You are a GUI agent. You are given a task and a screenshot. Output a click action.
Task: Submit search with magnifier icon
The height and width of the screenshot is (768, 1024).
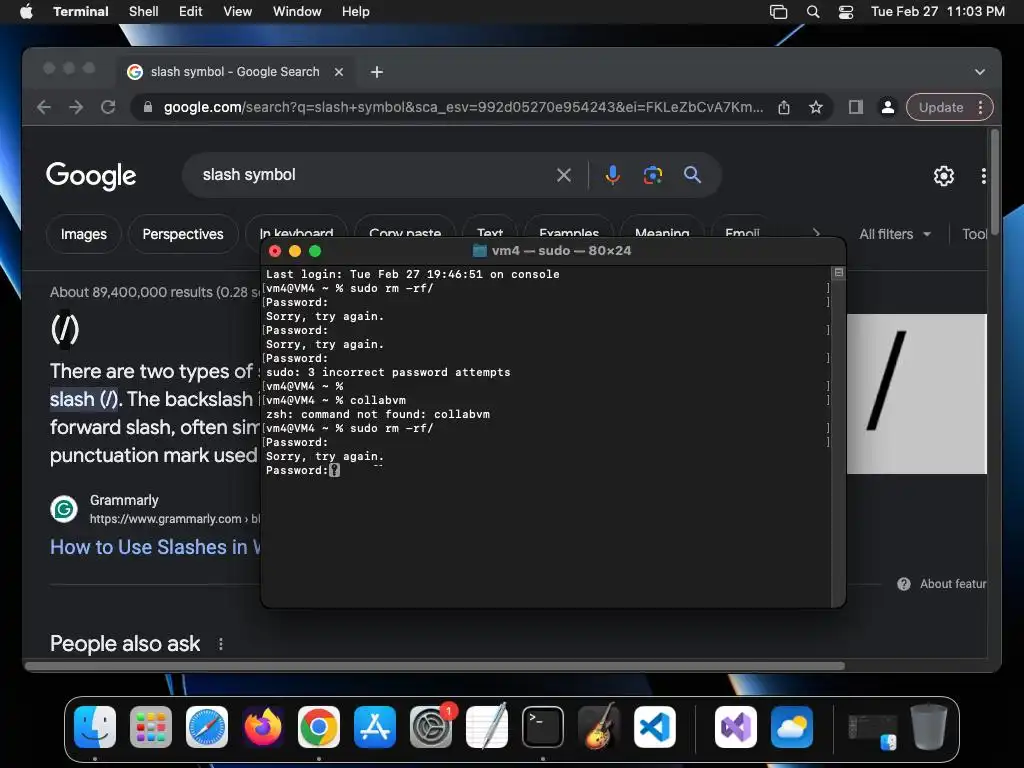tap(692, 175)
